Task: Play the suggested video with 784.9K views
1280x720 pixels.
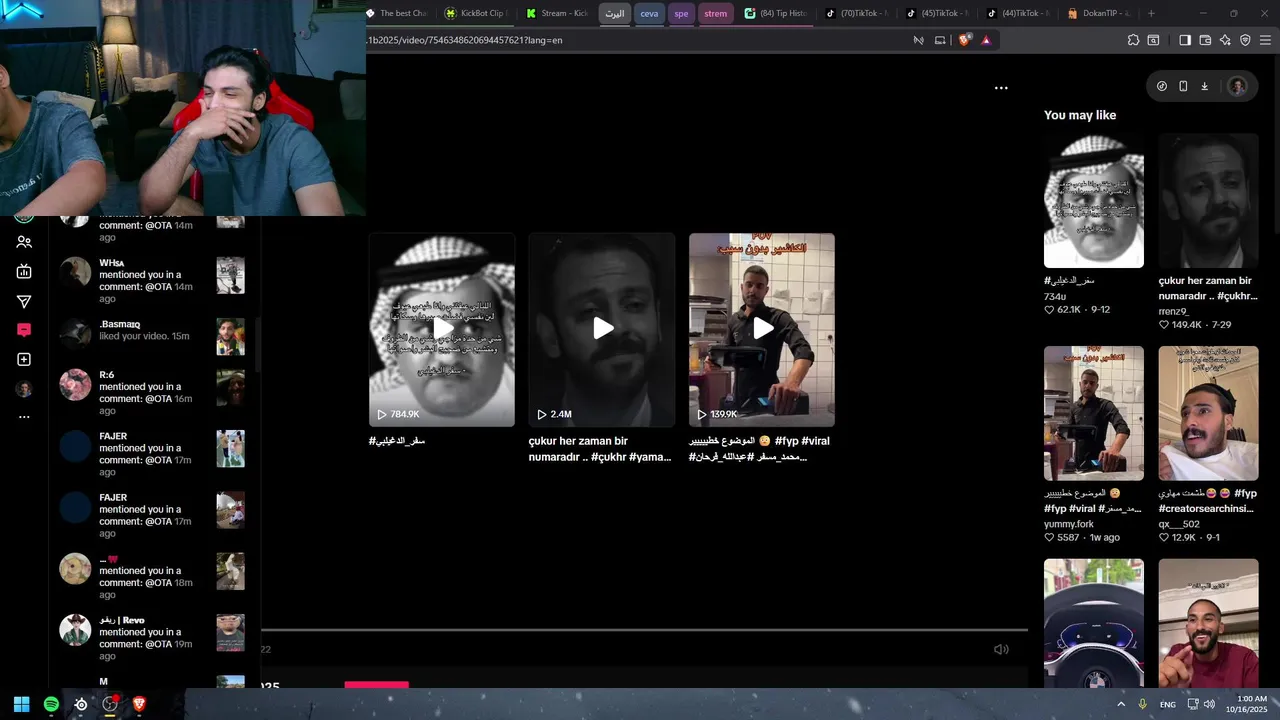Action: coord(442,330)
